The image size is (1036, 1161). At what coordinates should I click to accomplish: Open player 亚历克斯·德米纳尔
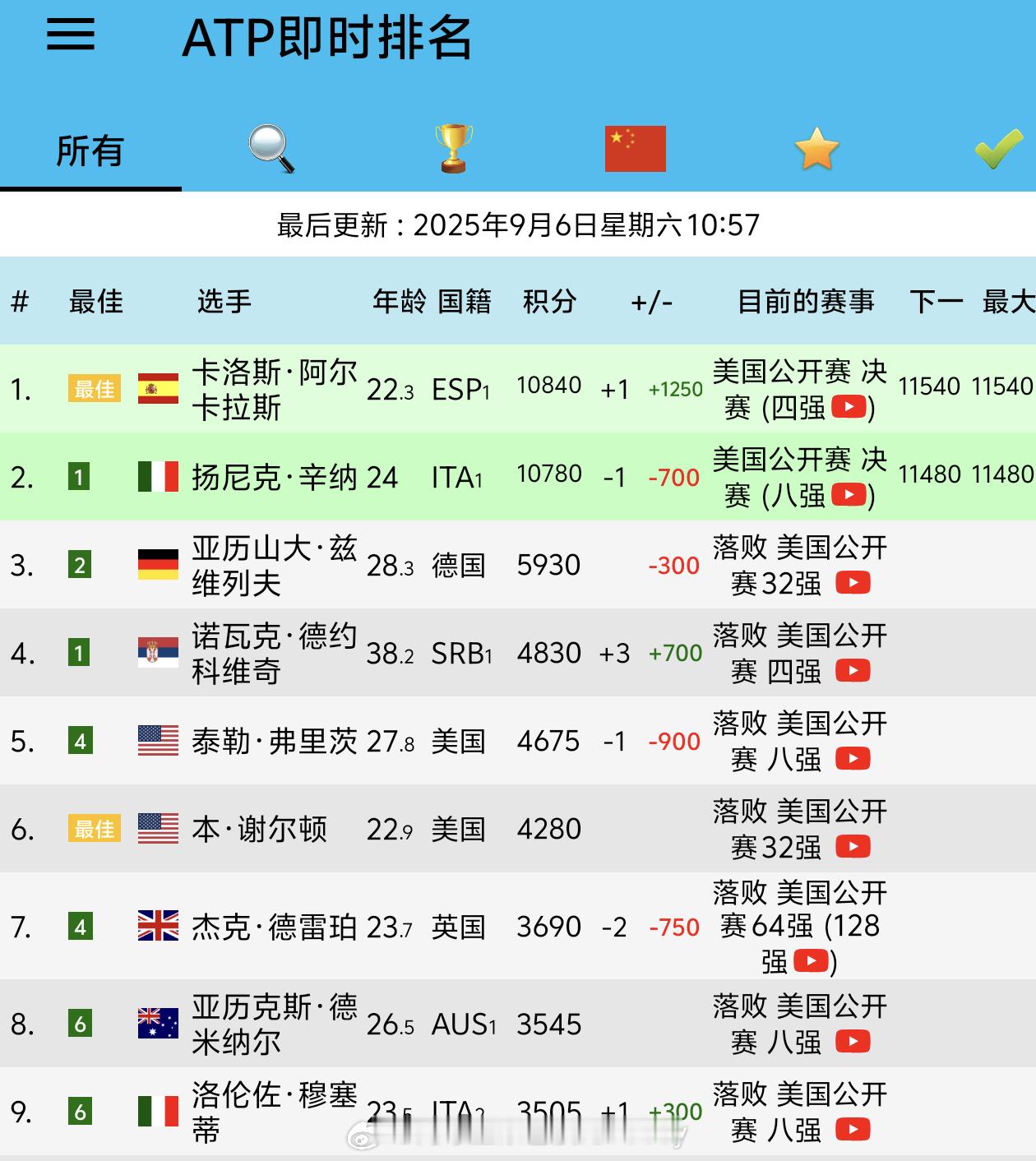click(274, 1025)
